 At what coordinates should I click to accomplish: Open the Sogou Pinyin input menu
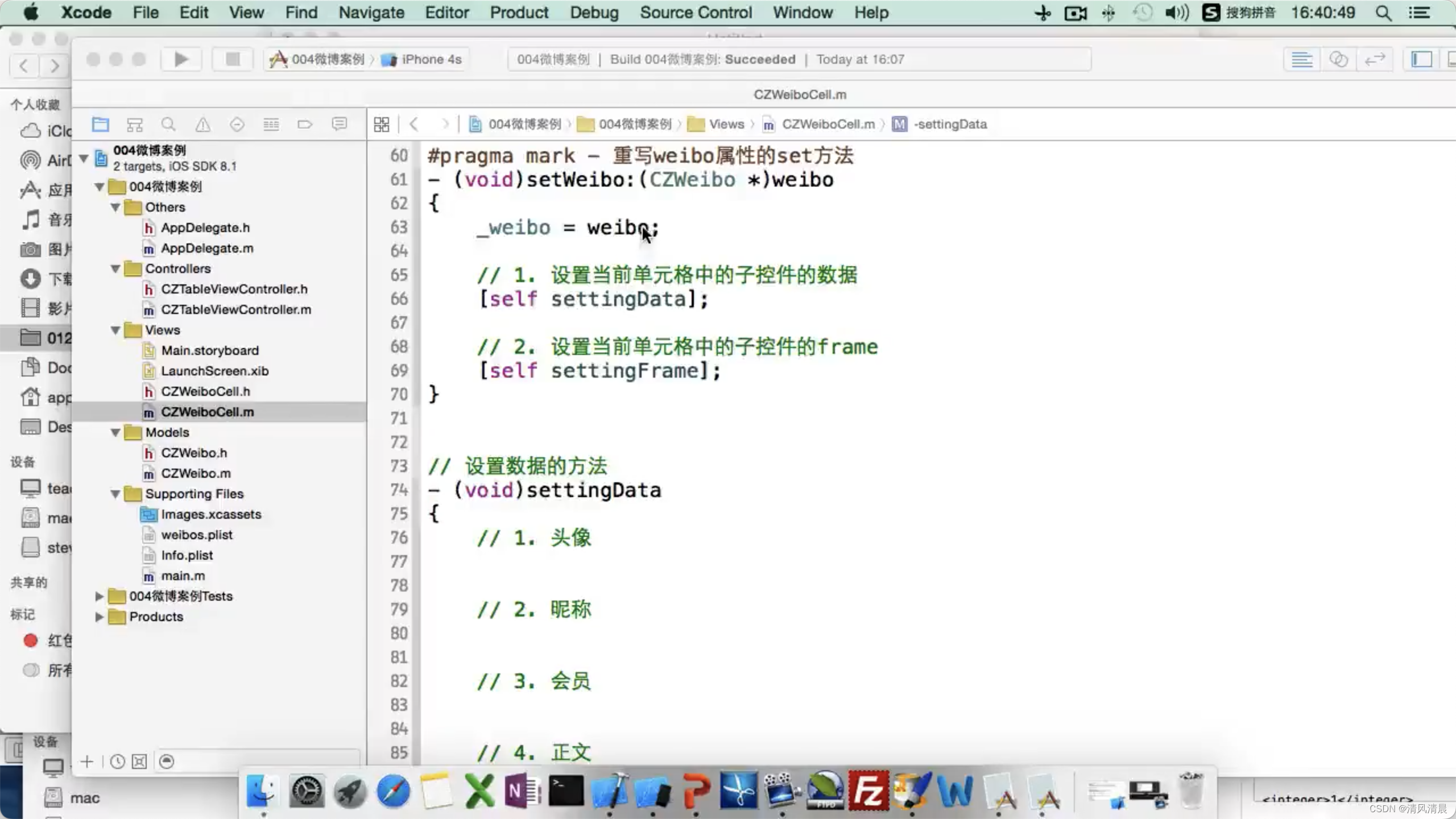1238,13
